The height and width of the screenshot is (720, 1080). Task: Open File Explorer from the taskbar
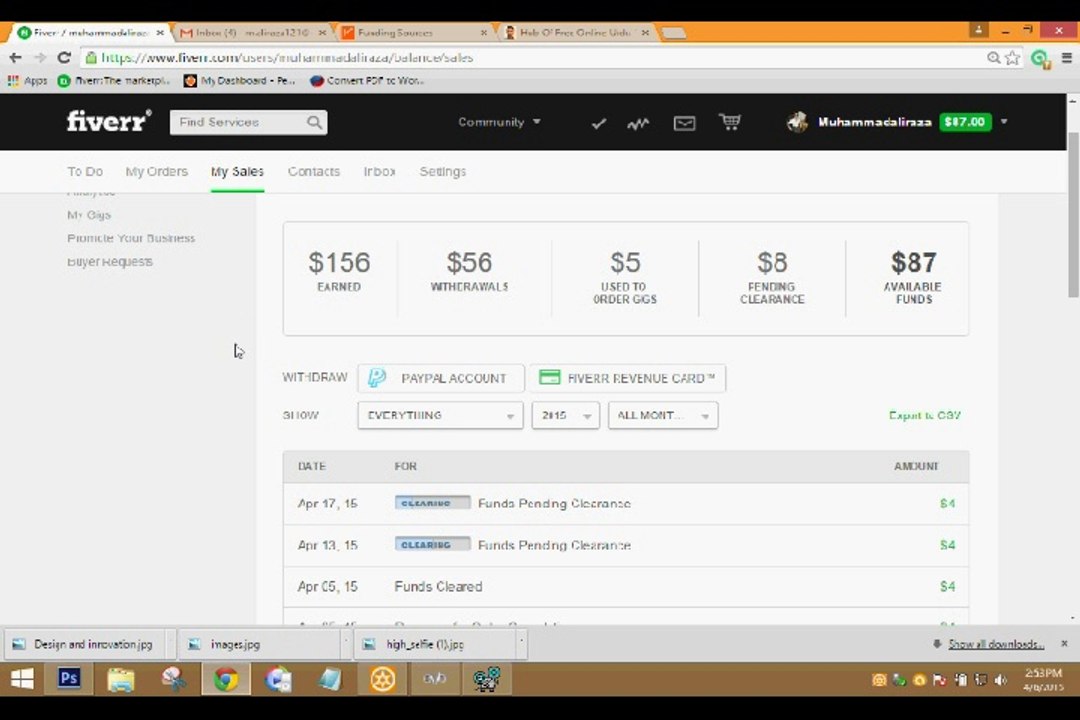click(x=121, y=679)
